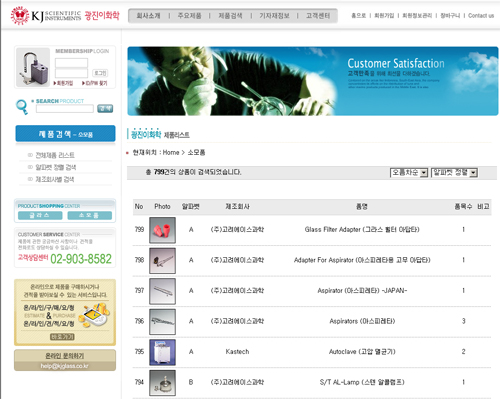Click the 글라스 shopping center button
The height and width of the screenshot is (399, 500).
pos(40,215)
